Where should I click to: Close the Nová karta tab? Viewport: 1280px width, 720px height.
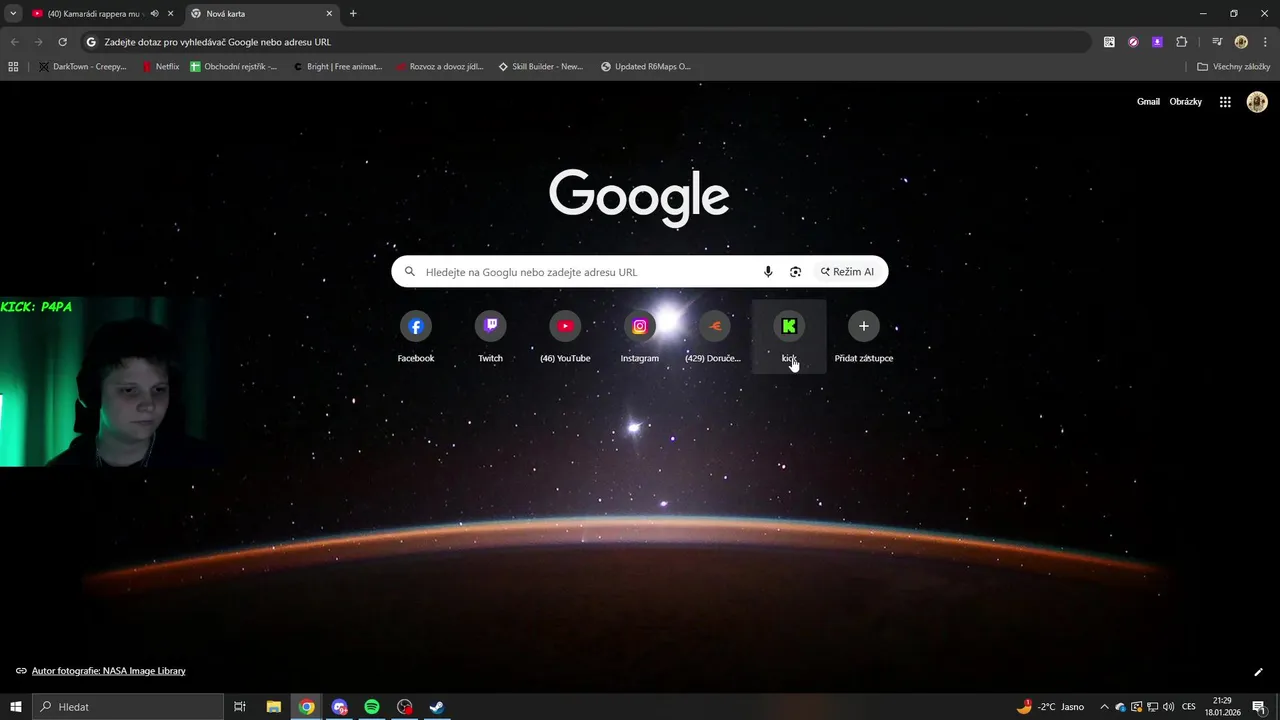pyautogui.click(x=329, y=14)
